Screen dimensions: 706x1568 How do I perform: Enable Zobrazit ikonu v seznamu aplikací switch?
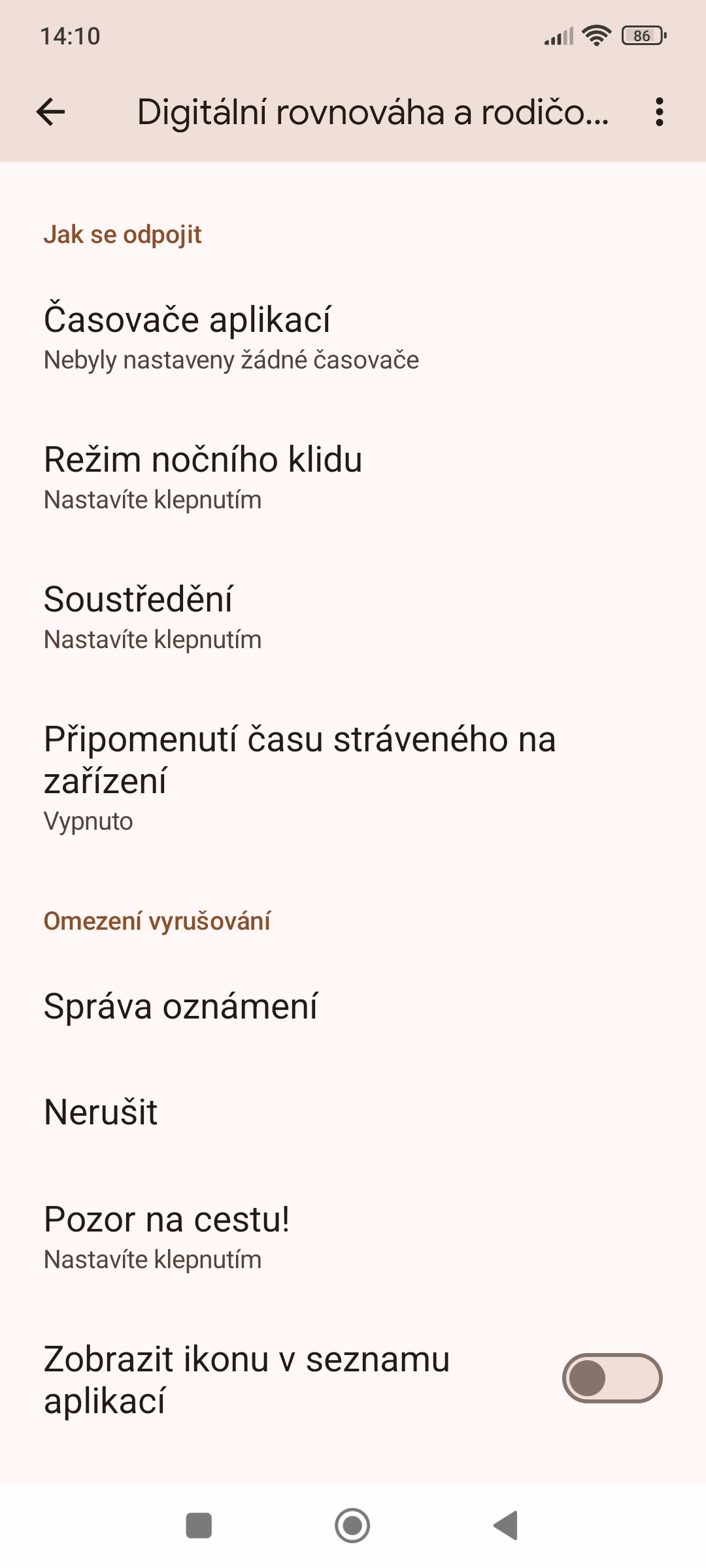click(x=612, y=1378)
